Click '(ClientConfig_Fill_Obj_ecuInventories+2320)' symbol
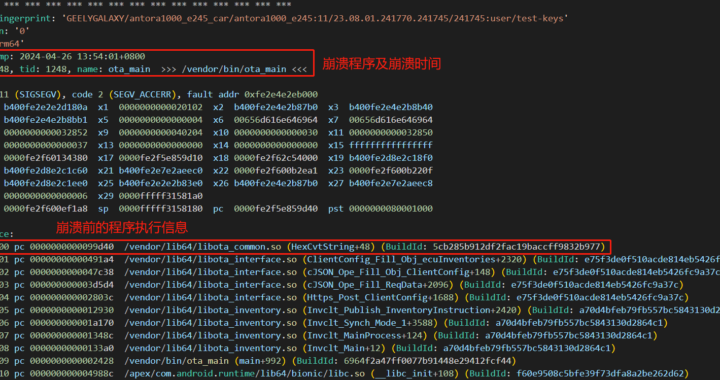720x380 pixels. pyautogui.click(x=415, y=260)
